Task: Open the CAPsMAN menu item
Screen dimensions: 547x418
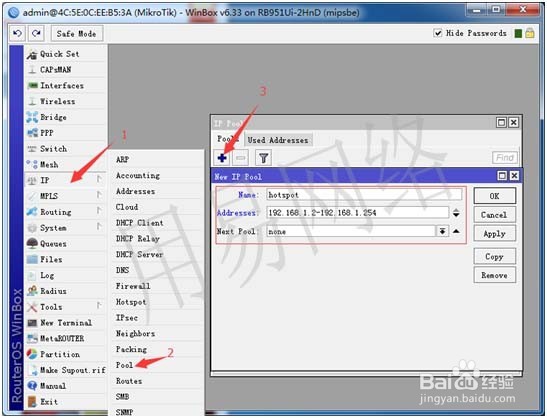Action: coord(66,70)
